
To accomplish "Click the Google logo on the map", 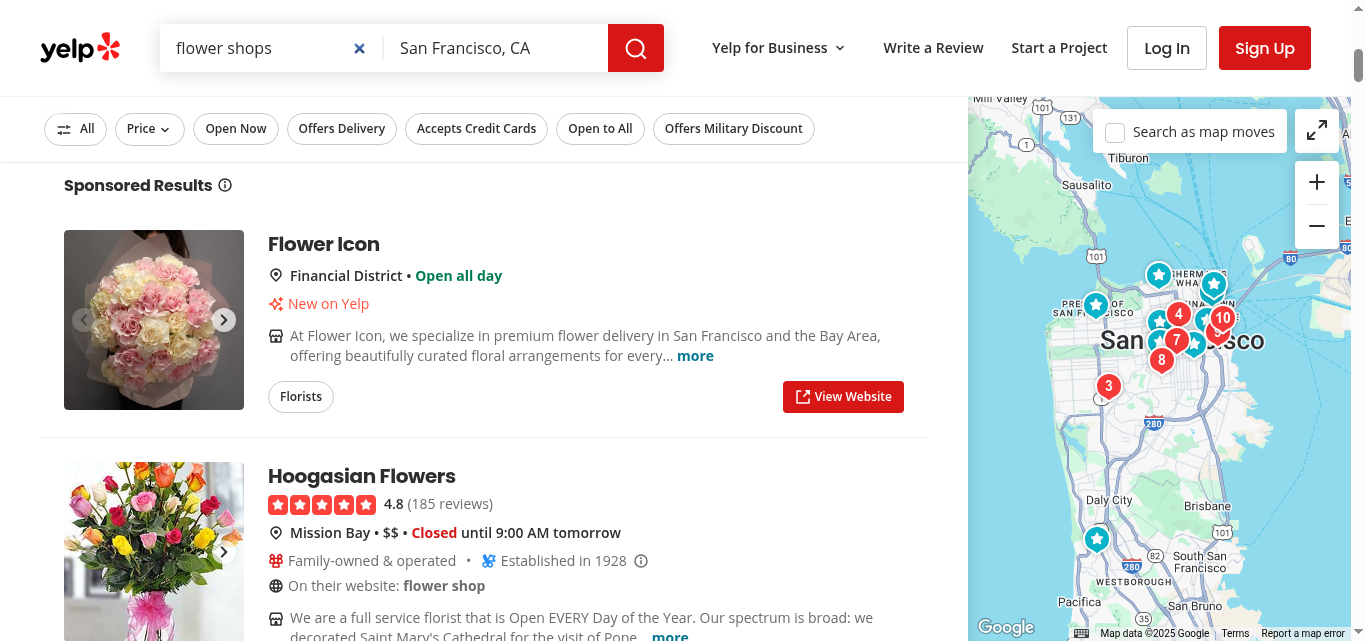I will click(x=1006, y=627).
